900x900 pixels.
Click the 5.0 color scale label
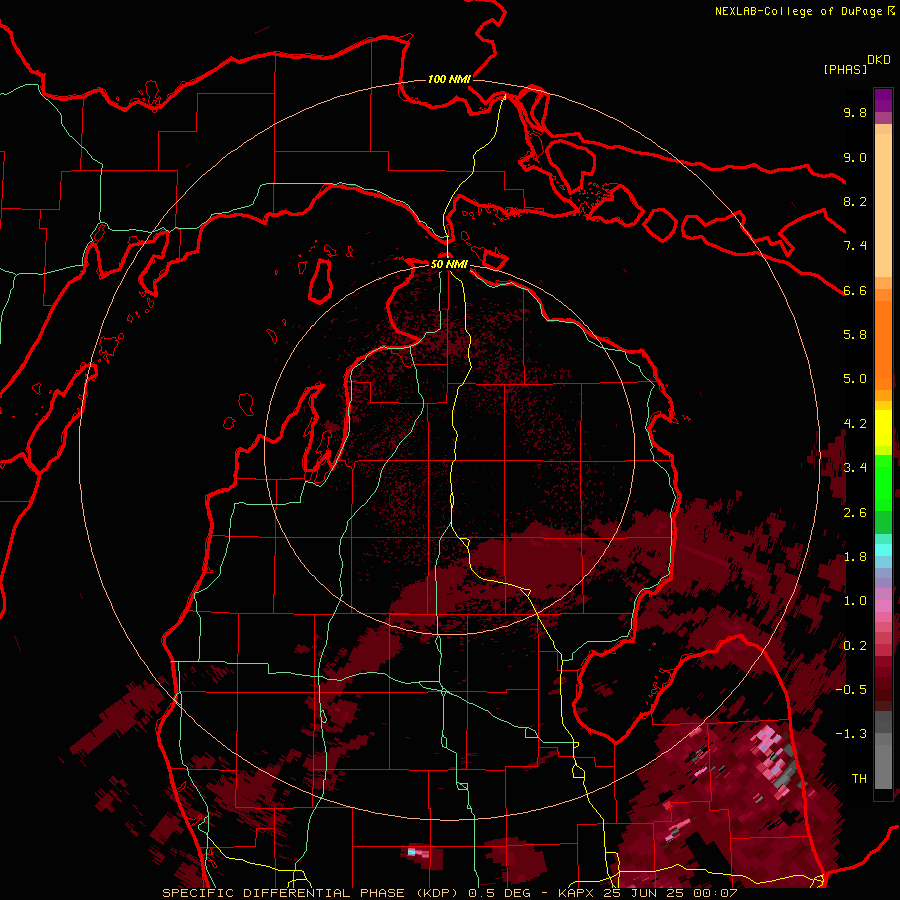tap(855, 379)
